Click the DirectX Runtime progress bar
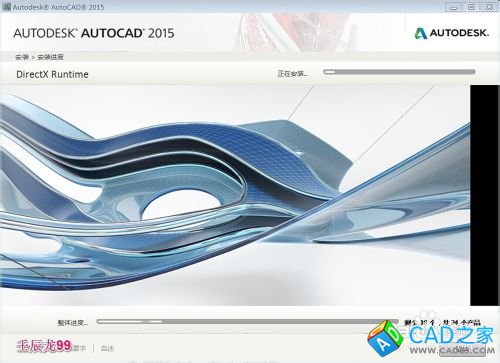 click(x=399, y=72)
